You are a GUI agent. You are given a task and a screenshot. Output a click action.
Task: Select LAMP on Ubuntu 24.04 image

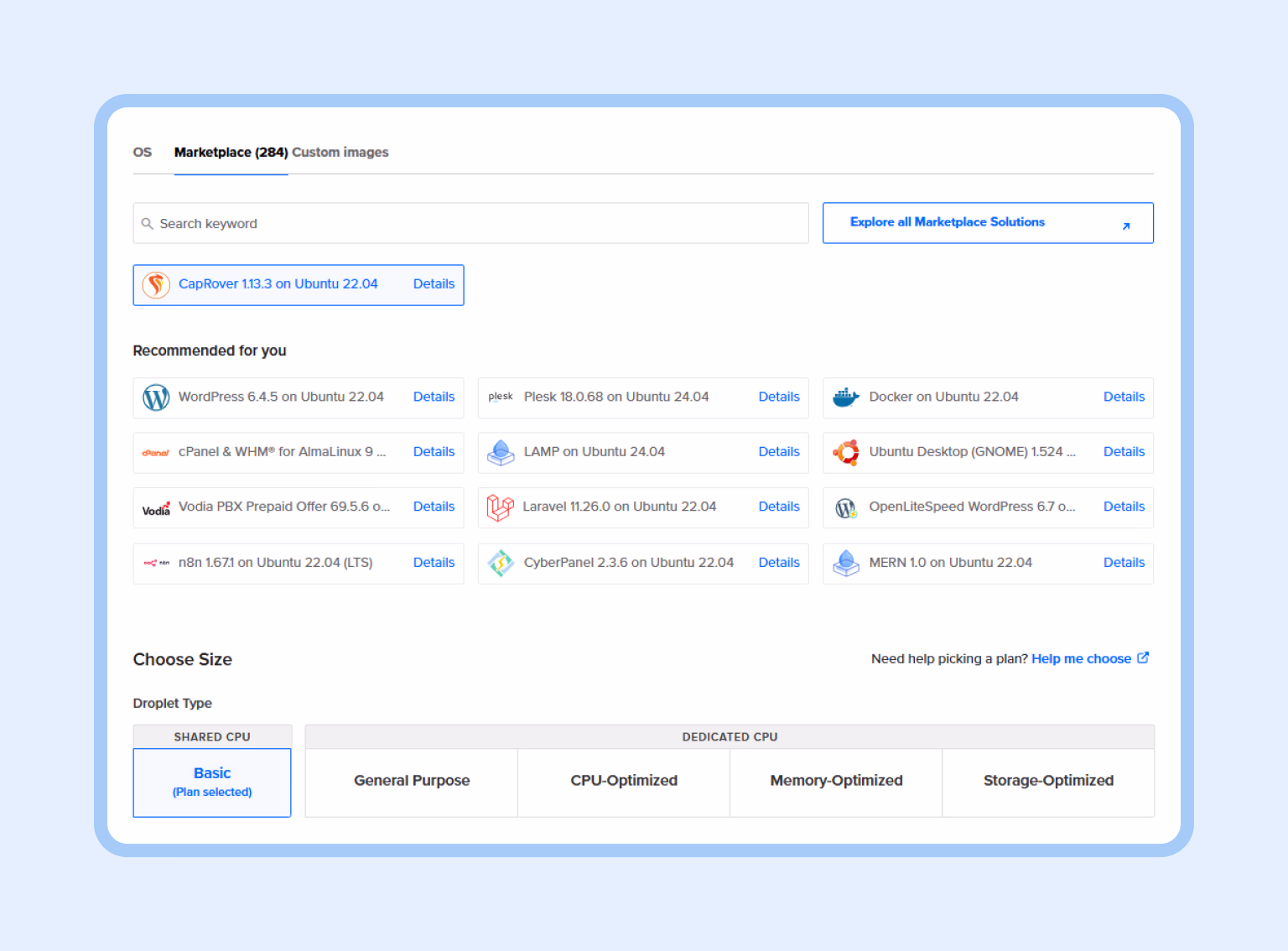coord(643,453)
